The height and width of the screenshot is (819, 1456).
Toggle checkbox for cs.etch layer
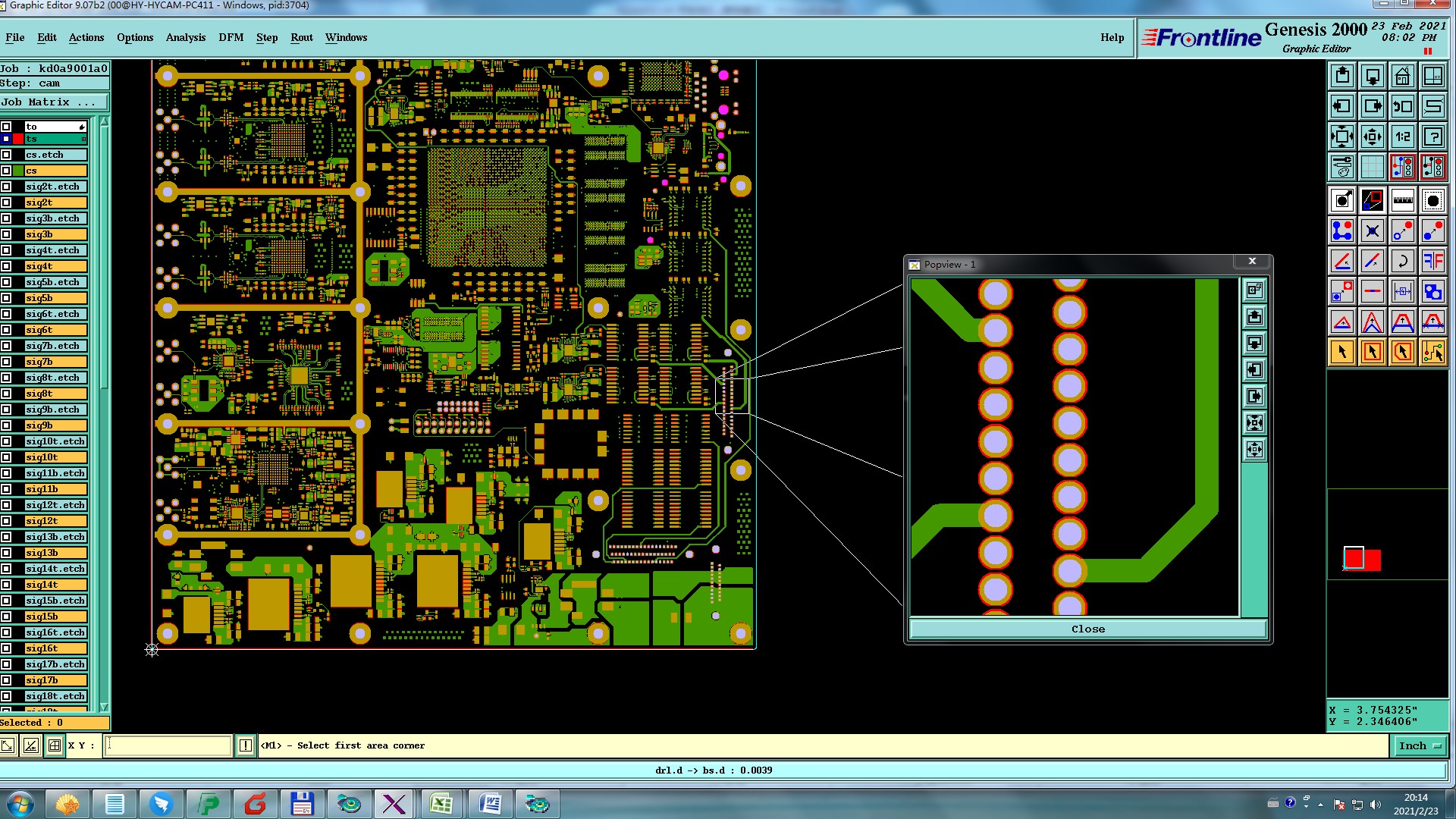coord(6,155)
